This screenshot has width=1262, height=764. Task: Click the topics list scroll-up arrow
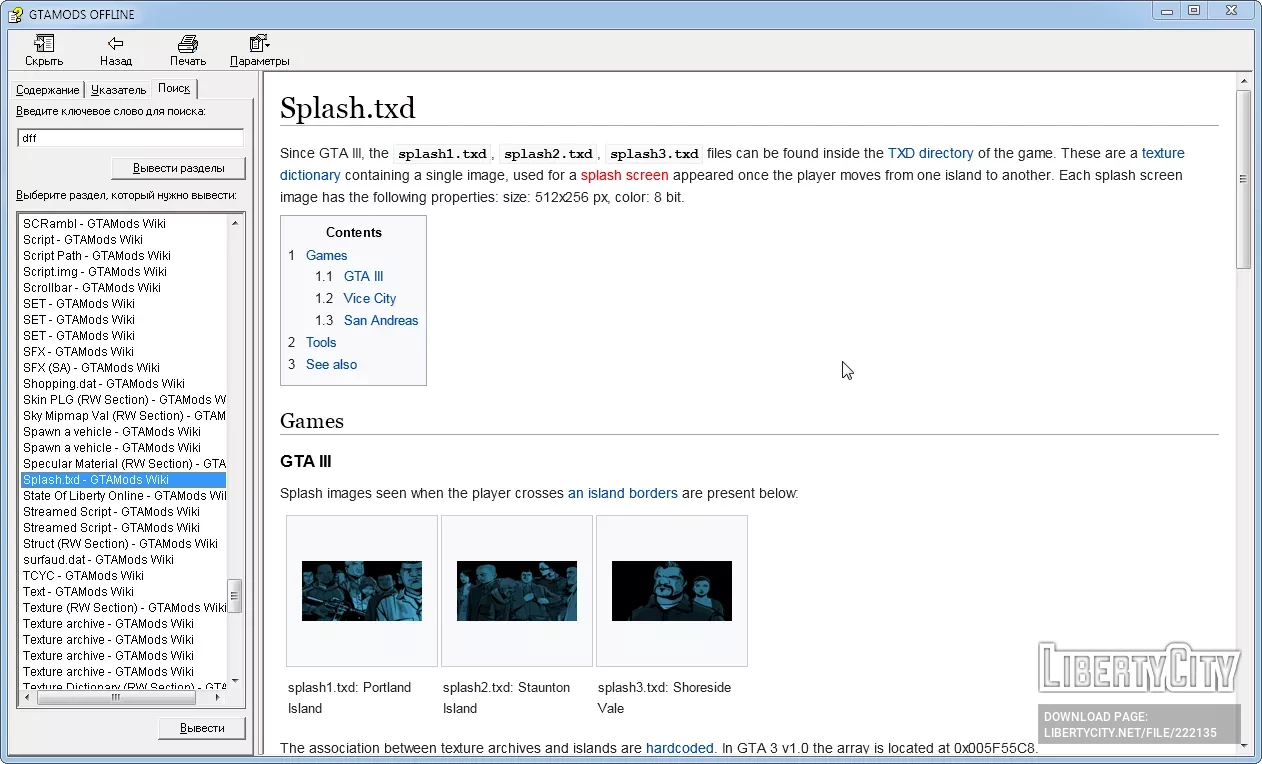[235, 222]
